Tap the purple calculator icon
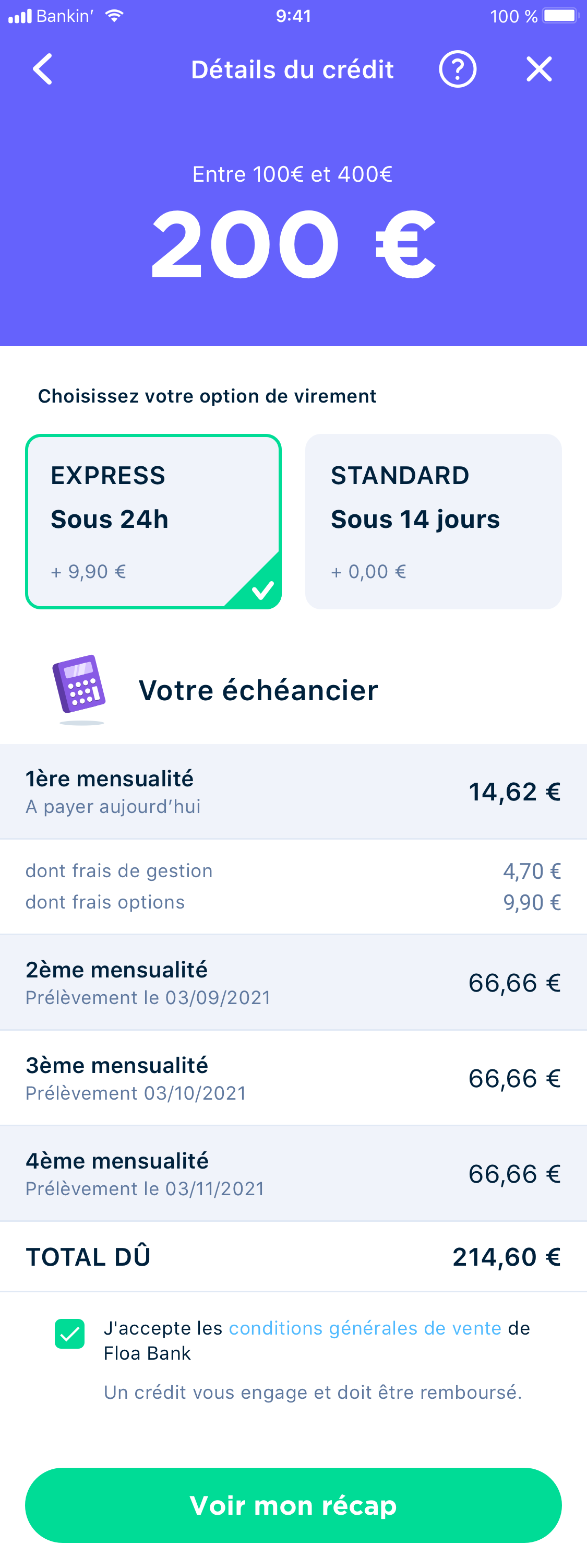This screenshot has width=587, height=1568. [x=80, y=688]
